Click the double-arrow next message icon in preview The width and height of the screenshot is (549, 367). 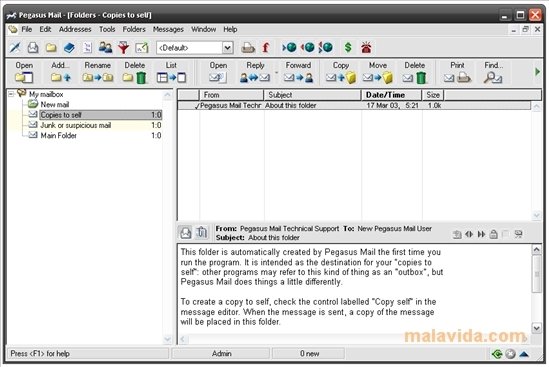[481, 234]
